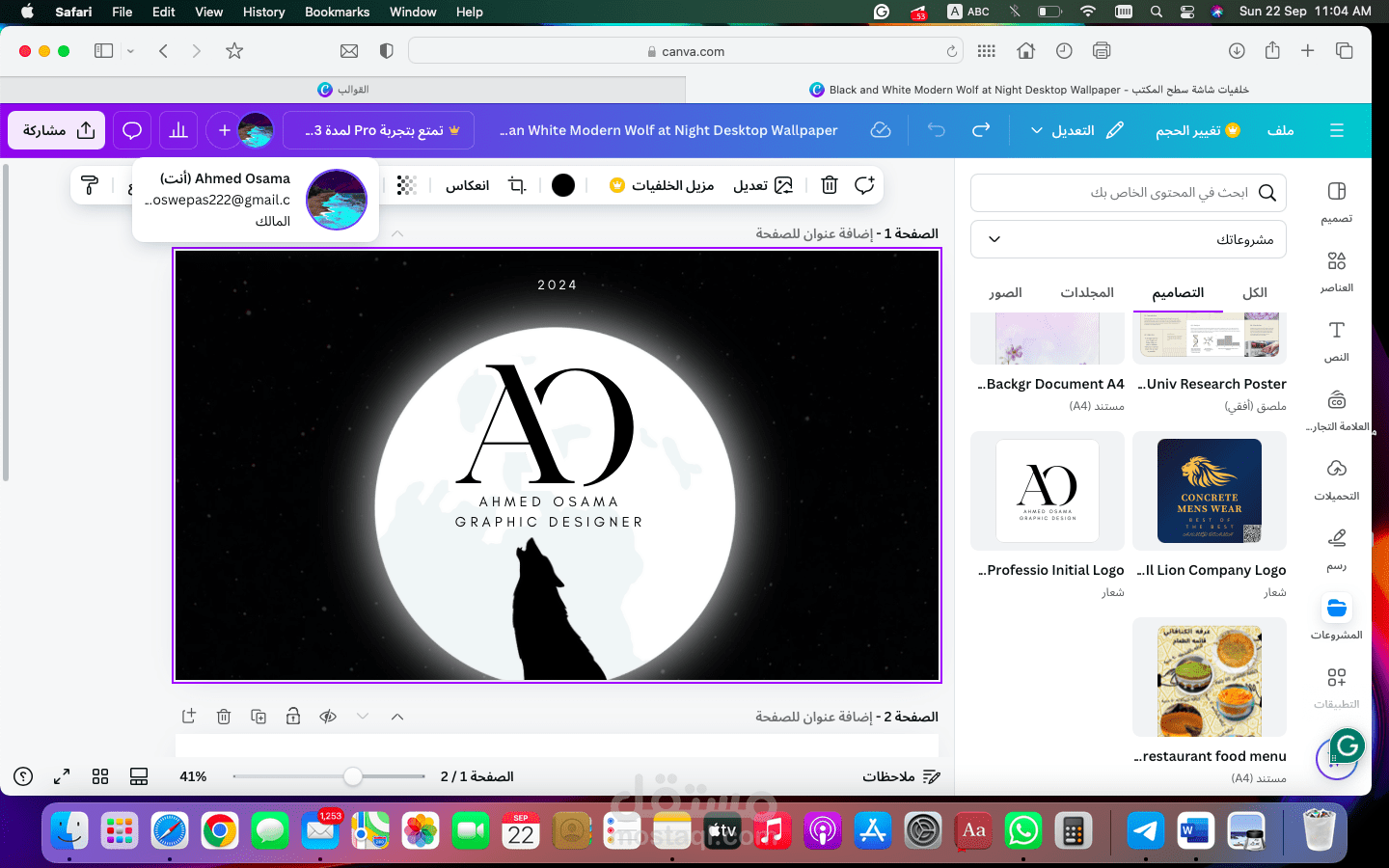Screen dimensions: 1389x868
Task: Click the Edit image (تعديل) button
Action: pyautogui.click(x=763, y=185)
